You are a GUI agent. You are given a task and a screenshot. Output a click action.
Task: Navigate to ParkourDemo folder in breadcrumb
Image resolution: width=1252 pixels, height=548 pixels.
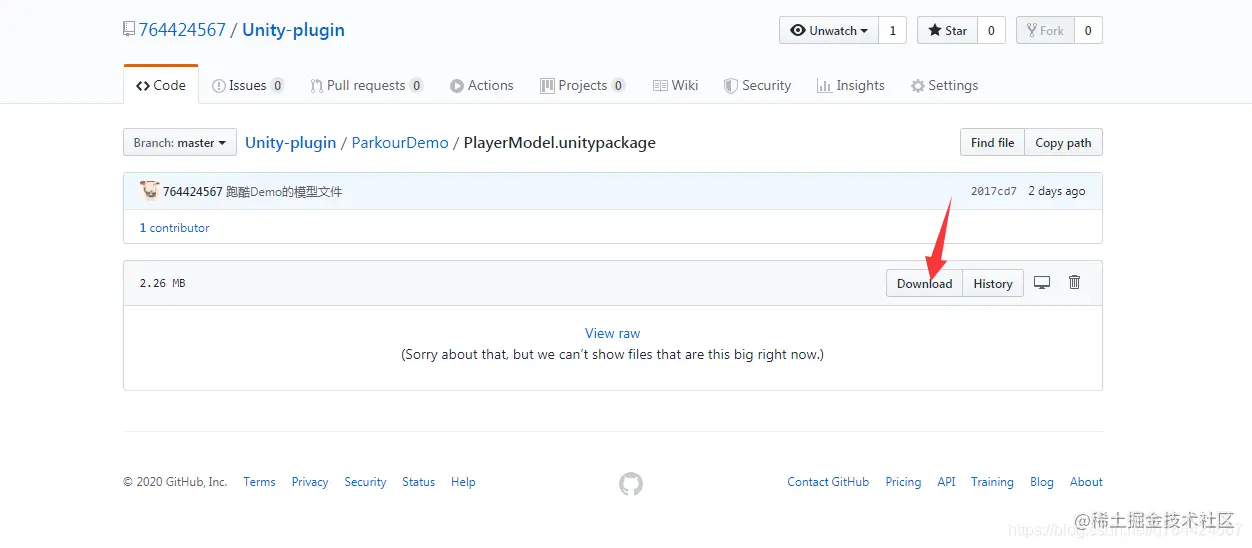click(x=400, y=142)
